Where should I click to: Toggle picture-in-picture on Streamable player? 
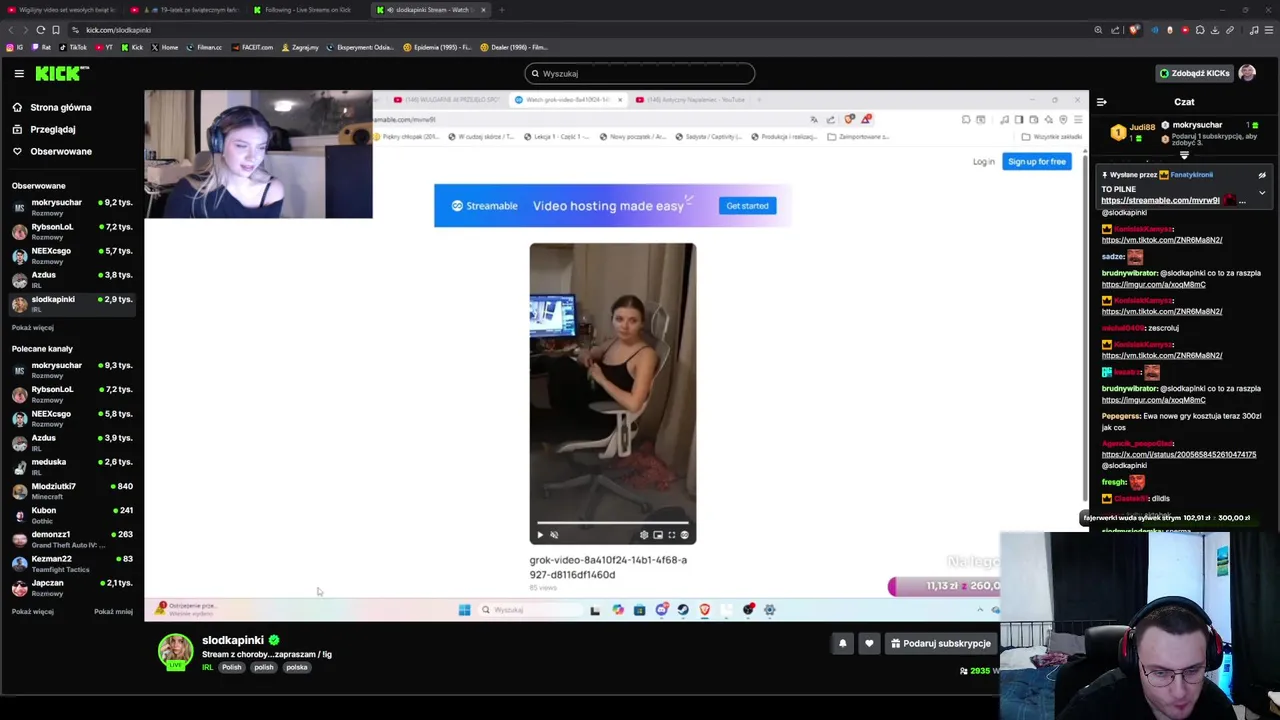[x=658, y=535]
